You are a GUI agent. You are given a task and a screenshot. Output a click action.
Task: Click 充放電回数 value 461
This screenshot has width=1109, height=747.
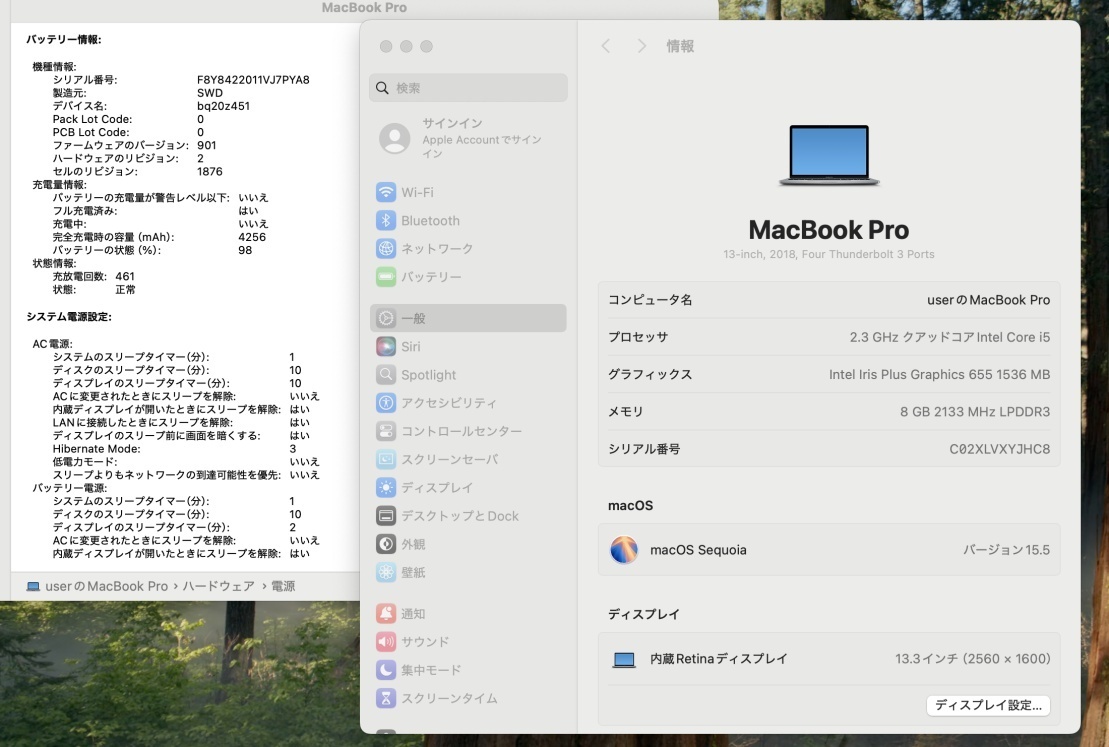(x=124, y=277)
